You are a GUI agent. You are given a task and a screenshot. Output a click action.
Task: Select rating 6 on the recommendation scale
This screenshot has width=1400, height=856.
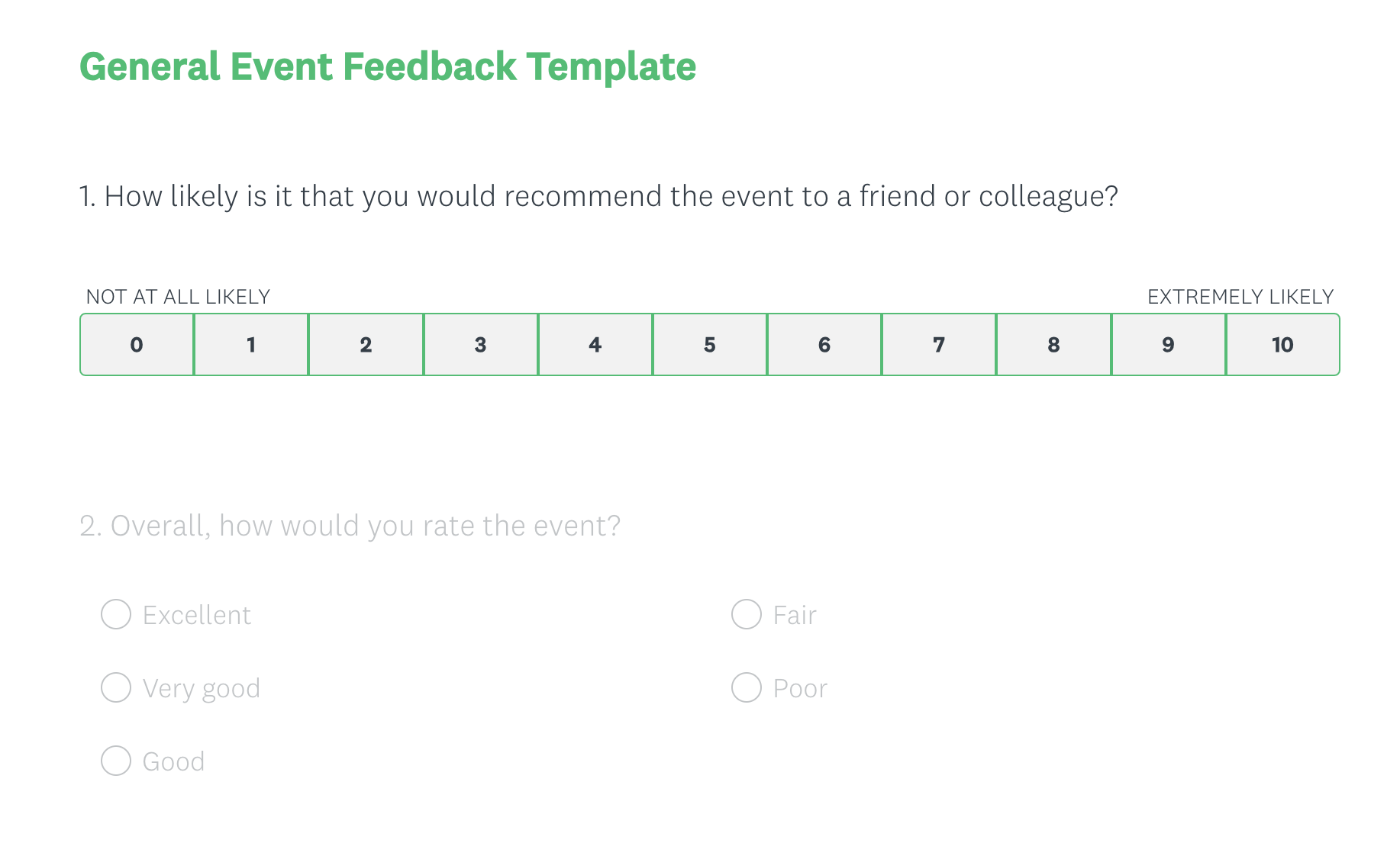(x=824, y=345)
